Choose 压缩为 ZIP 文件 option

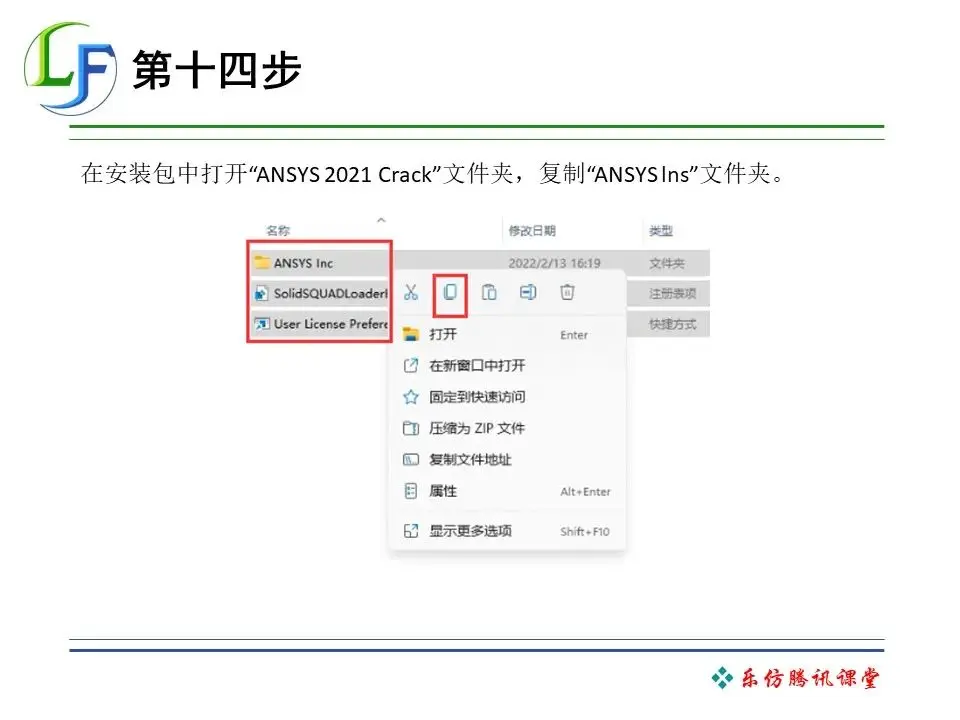click(x=507, y=428)
